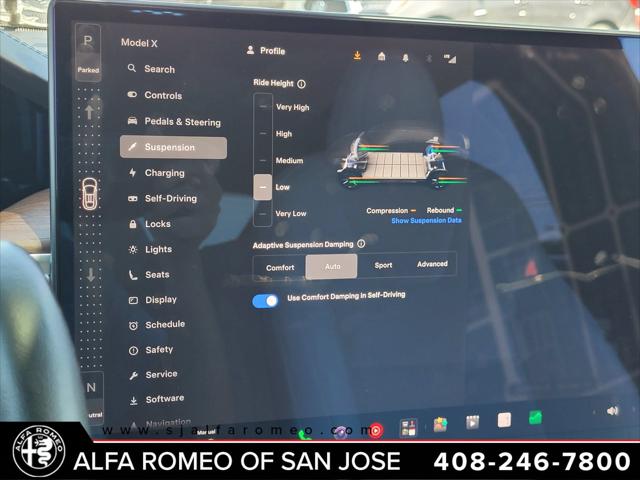Viewport: 640px width, 480px height.
Task: Click the volume speaker icon
Action: click(613, 411)
